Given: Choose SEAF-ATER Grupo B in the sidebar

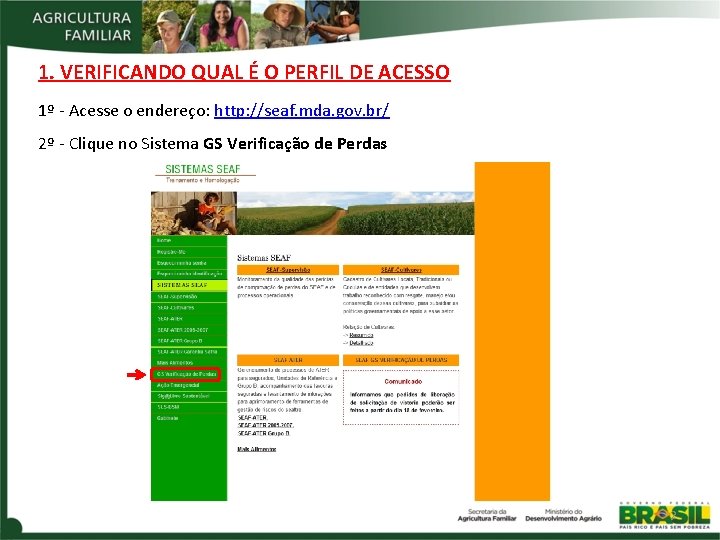Looking at the screenshot, I should [180, 341].
